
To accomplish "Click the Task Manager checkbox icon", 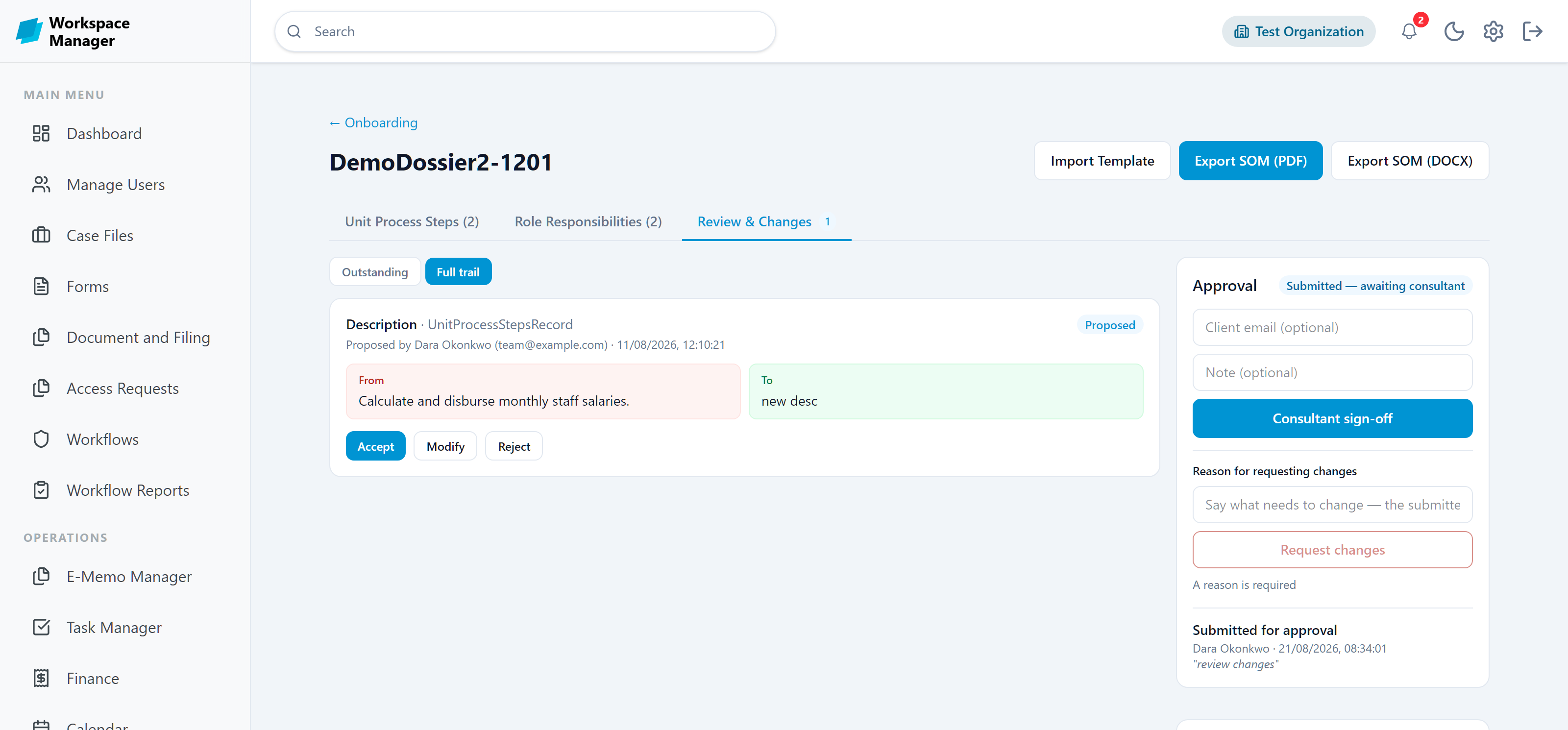I will point(41,627).
